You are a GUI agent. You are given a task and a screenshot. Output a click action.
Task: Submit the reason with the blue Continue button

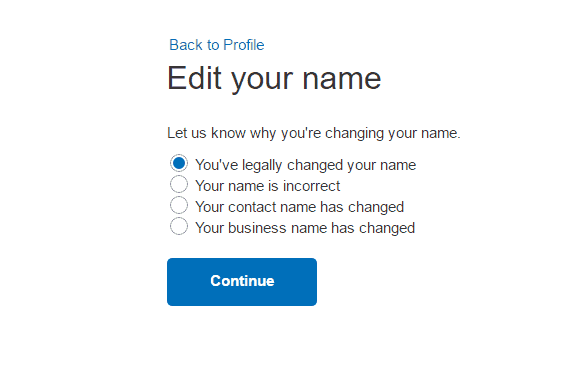pyautogui.click(x=242, y=282)
